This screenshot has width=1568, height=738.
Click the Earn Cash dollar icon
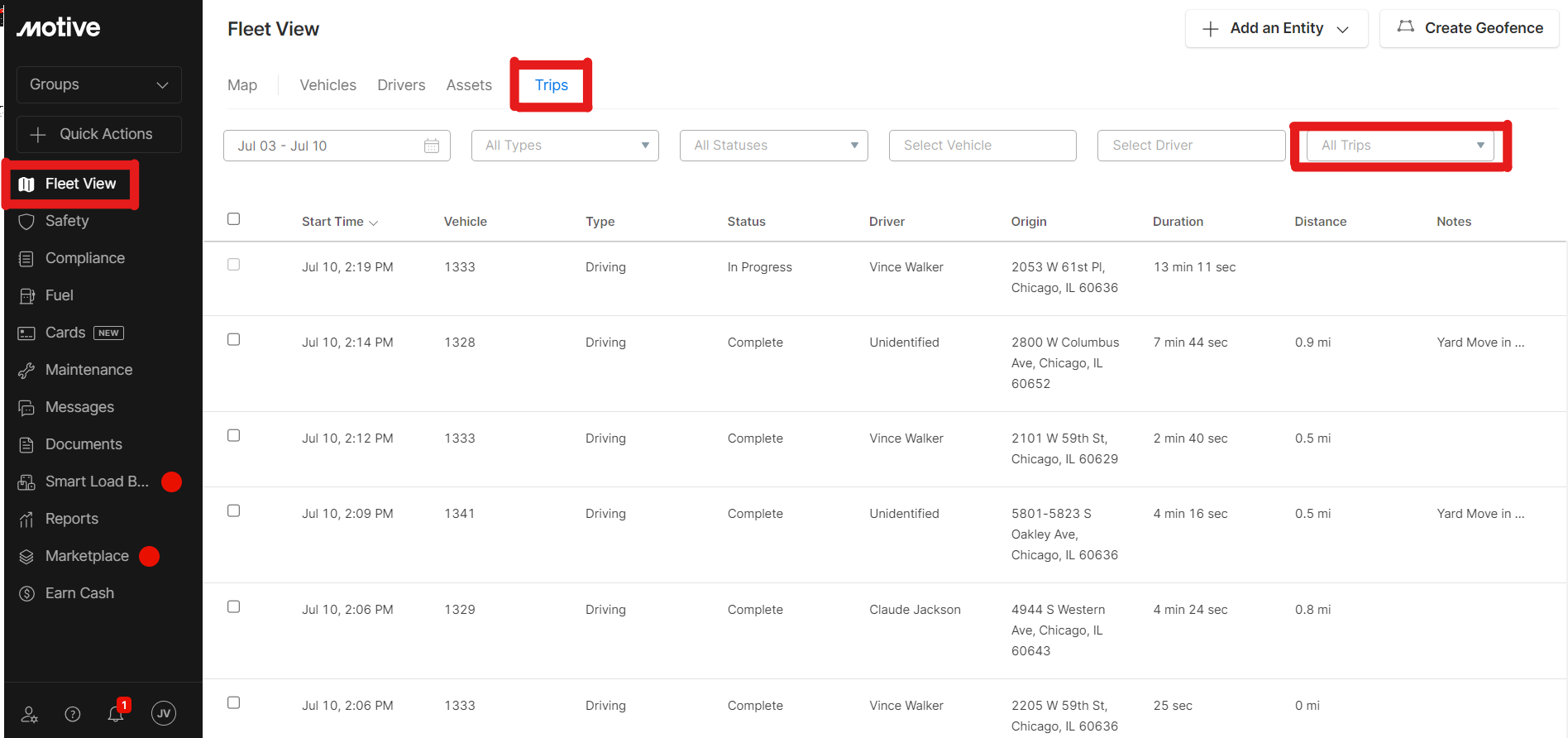tap(26, 594)
